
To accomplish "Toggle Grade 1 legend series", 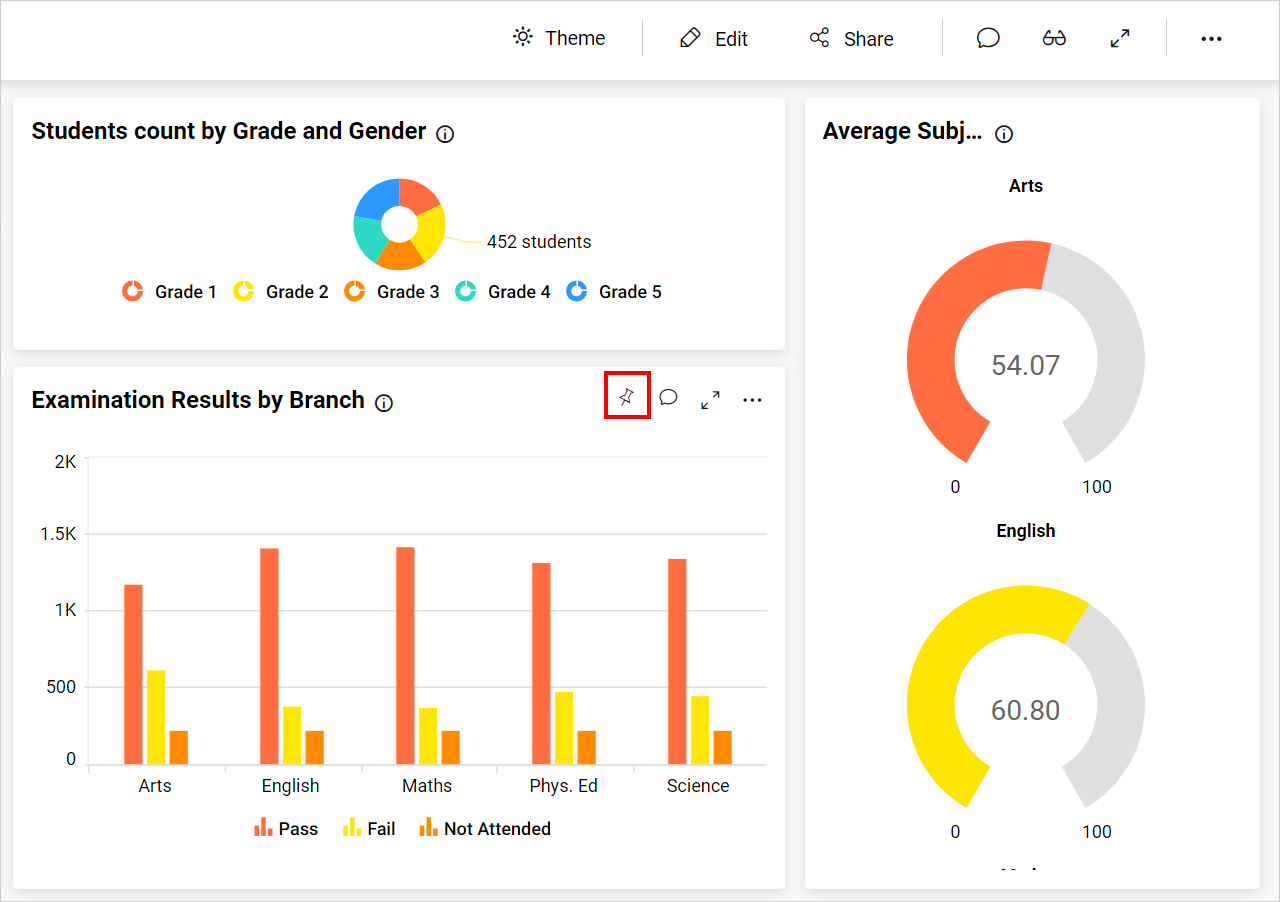I will point(169,292).
